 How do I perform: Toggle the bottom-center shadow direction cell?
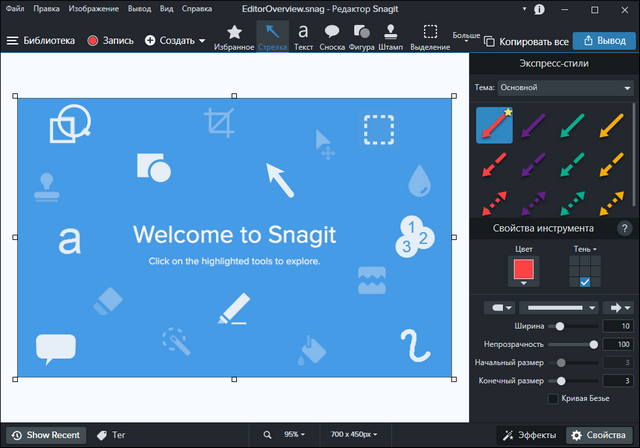(x=586, y=281)
